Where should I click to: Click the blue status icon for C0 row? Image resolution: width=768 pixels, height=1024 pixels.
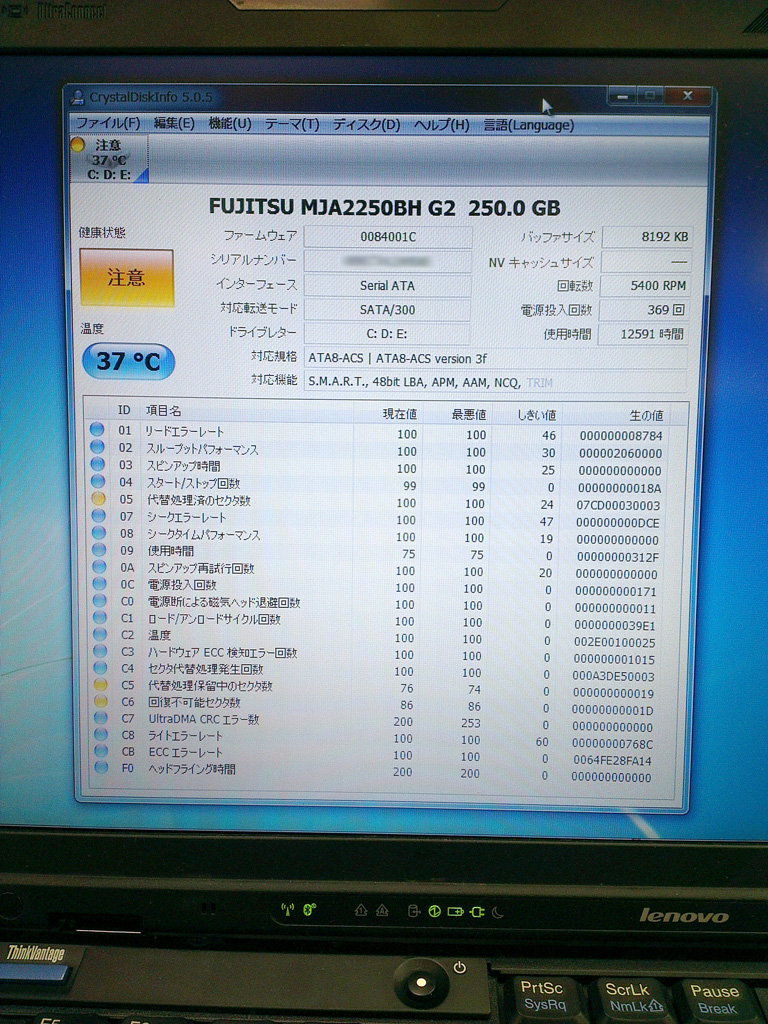coord(99,600)
